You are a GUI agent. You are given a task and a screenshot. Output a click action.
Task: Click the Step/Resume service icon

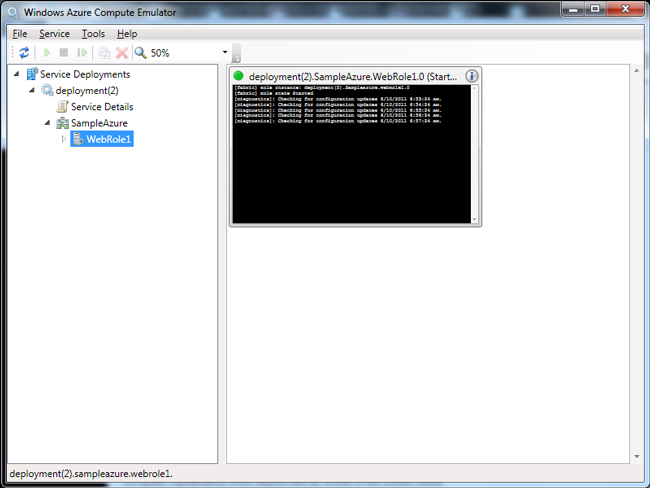pos(82,53)
